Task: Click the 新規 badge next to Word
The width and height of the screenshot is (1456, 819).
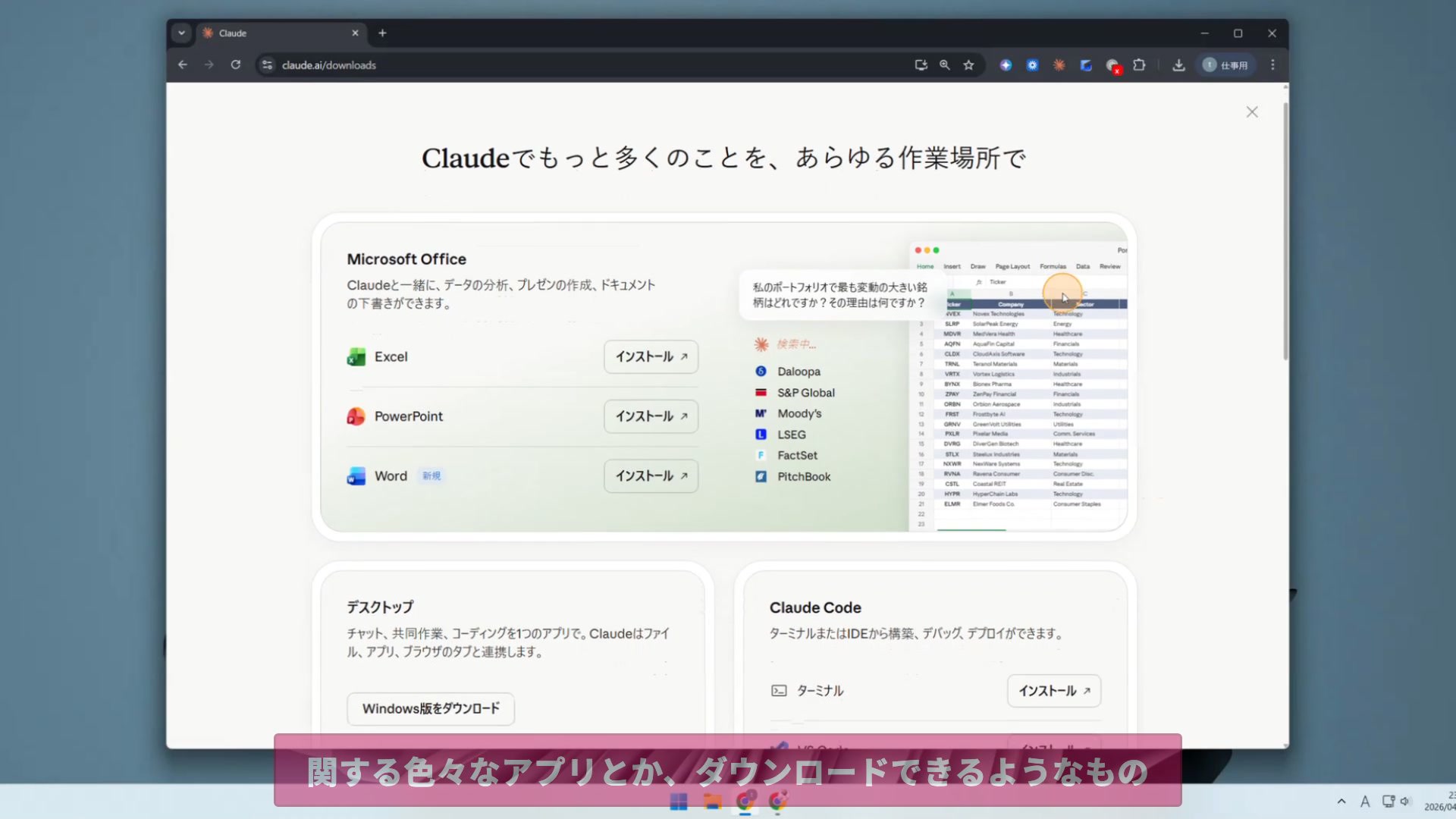Action: tap(431, 476)
